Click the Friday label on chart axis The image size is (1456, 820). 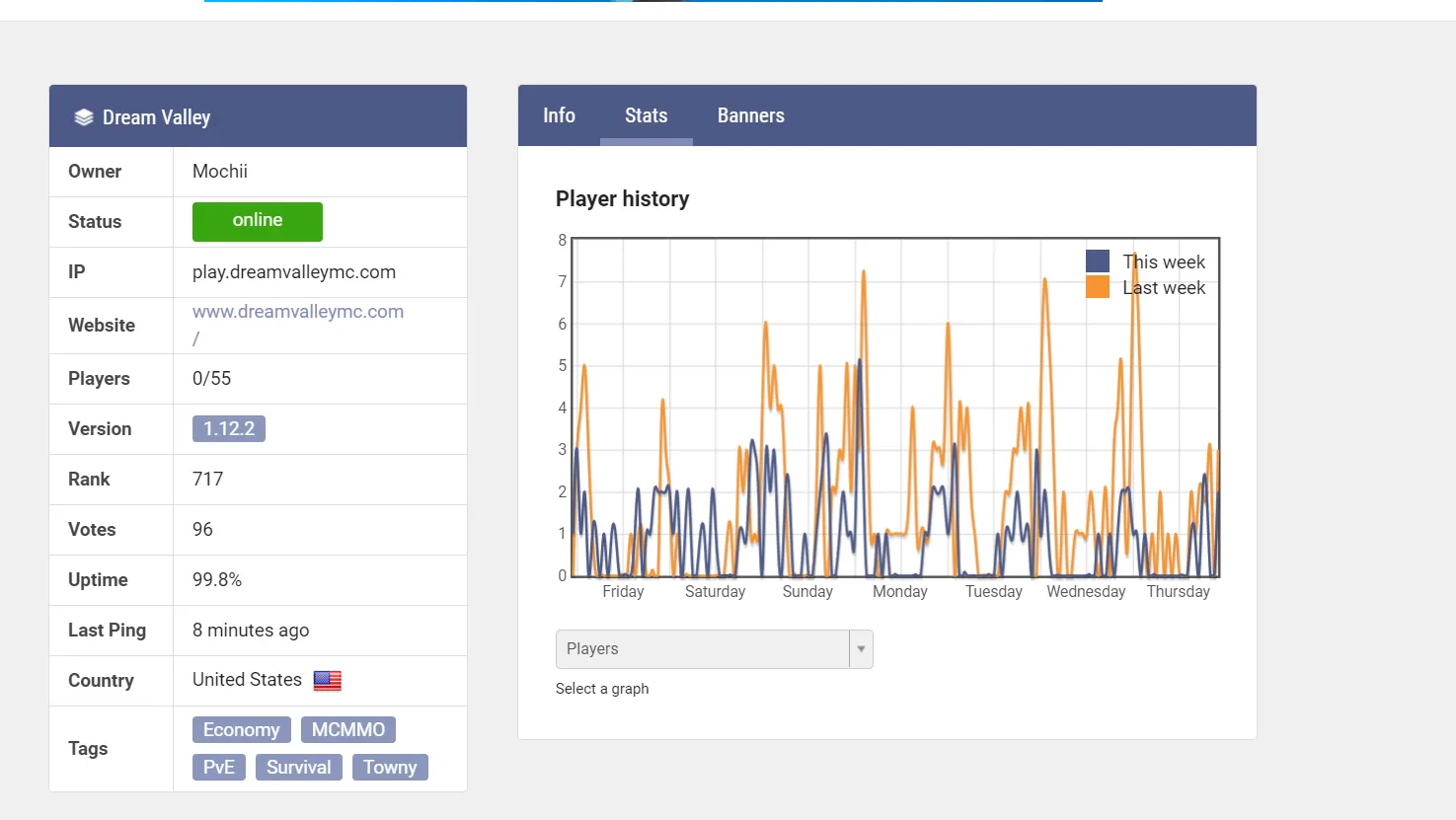click(x=623, y=592)
